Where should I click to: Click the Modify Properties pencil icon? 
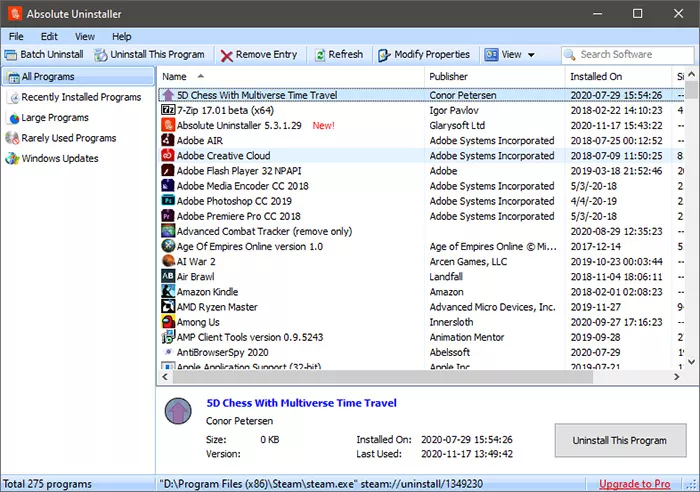click(384, 55)
